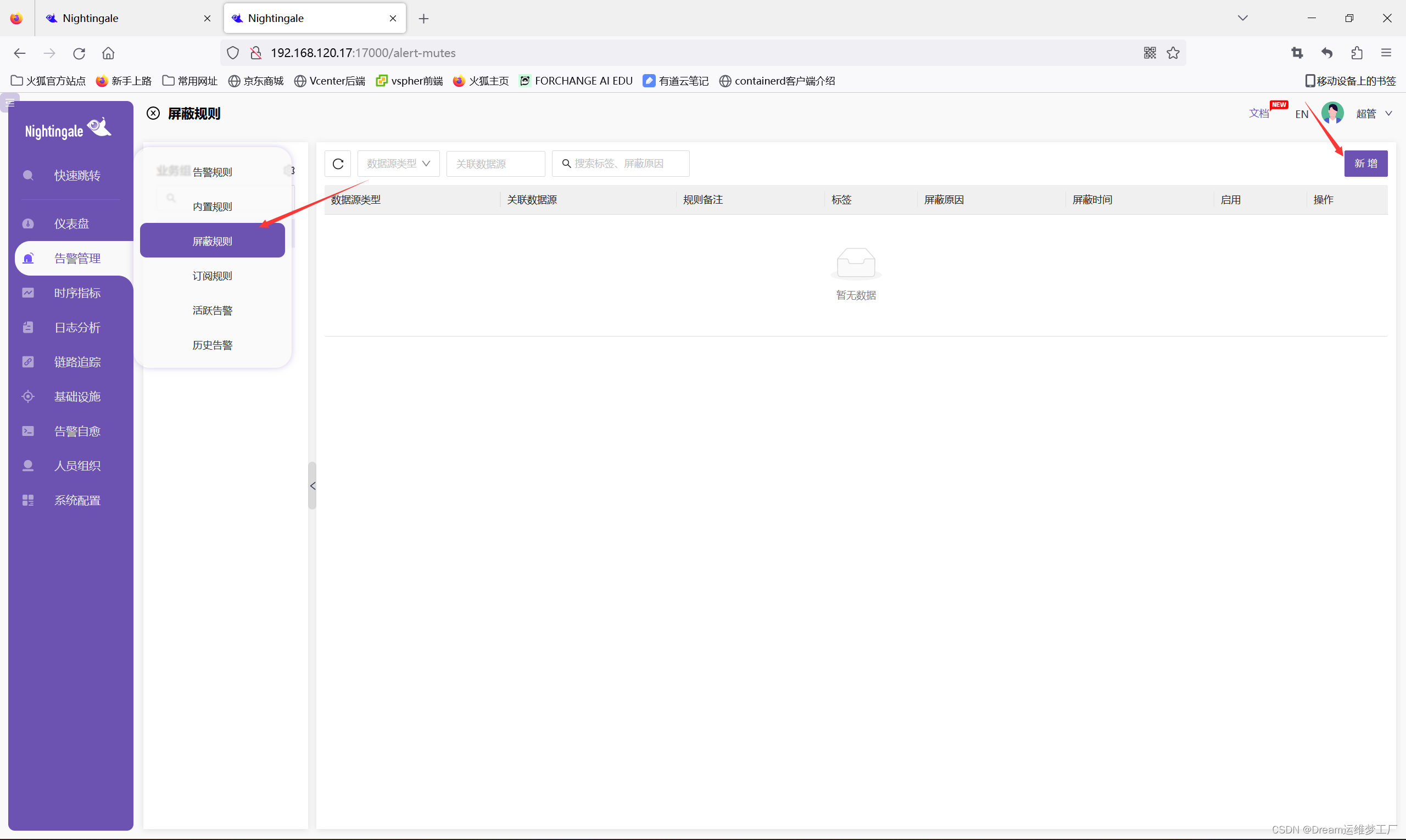Screen dimensions: 1406x840
Task: Open the Firefox extensions puzzle icon
Action: [x=1356, y=53]
